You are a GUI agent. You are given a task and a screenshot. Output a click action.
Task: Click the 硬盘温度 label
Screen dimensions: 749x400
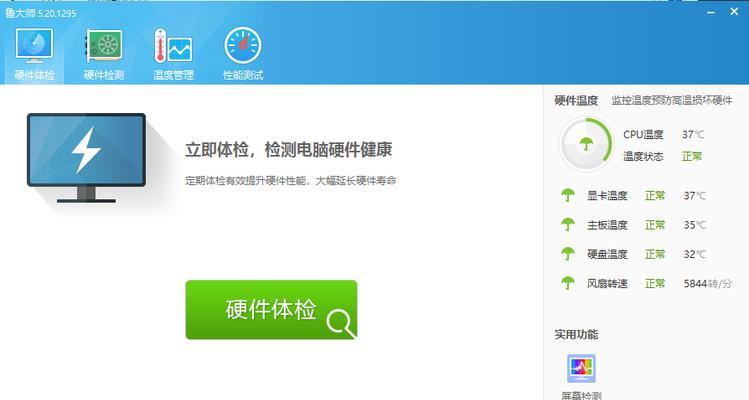607,254
